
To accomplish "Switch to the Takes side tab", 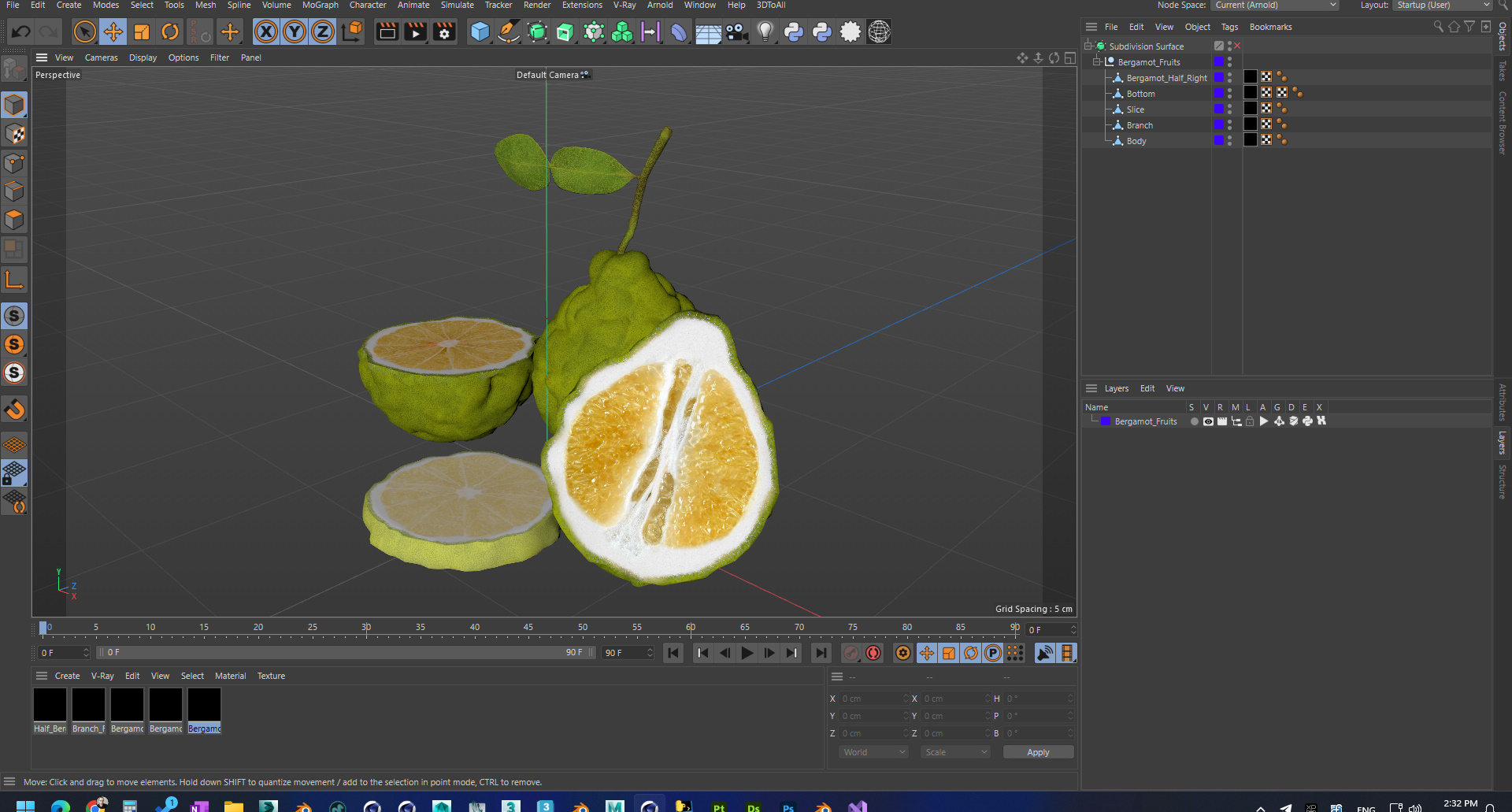I will click(x=1503, y=70).
